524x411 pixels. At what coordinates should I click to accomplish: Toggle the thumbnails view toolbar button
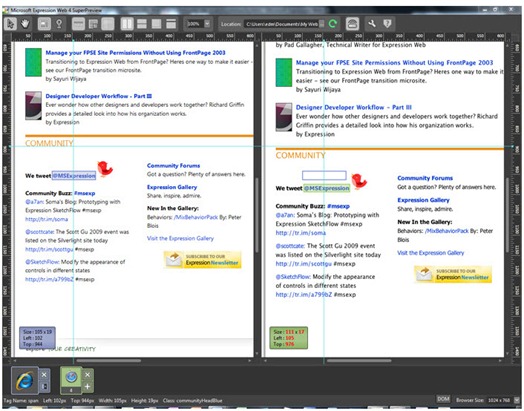[44, 24]
